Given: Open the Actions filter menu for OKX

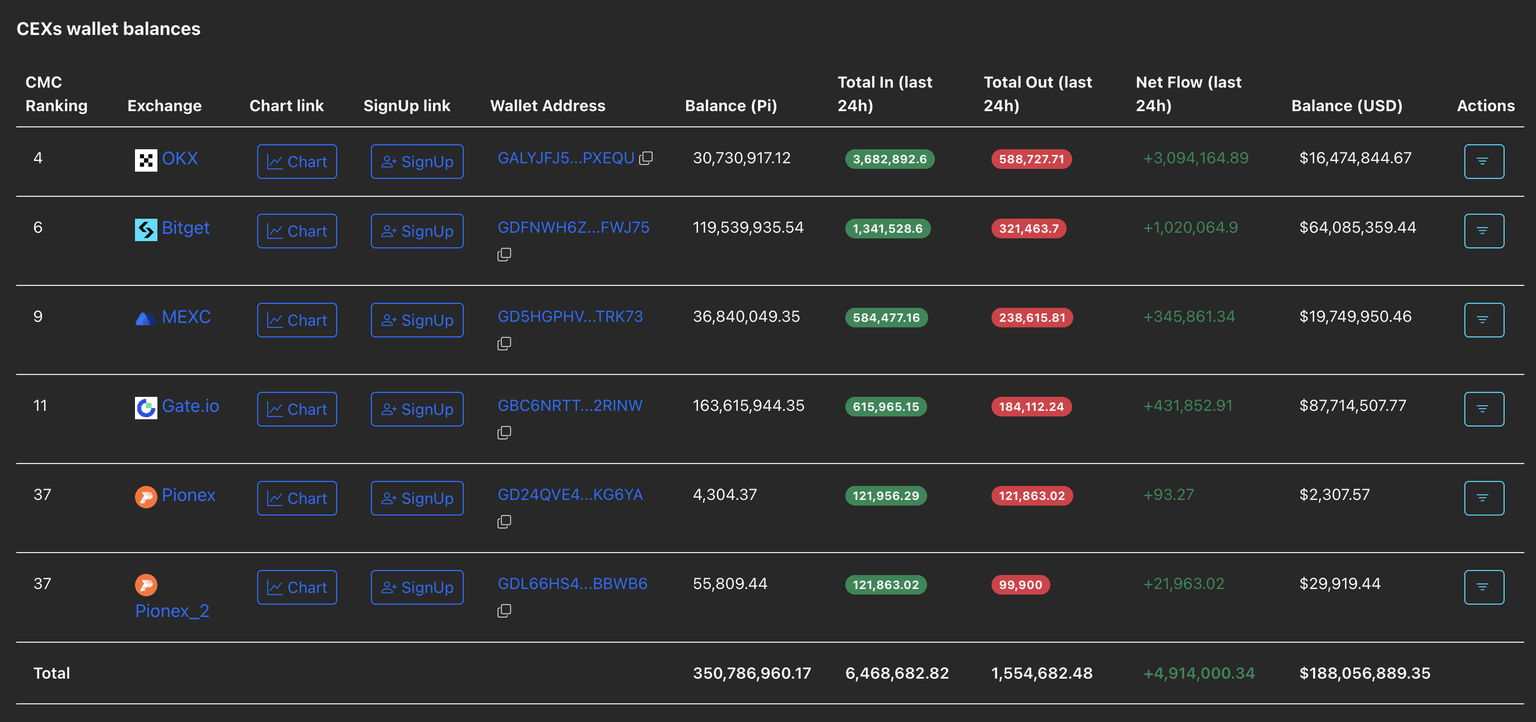Looking at the screenshot, I should 1483,161.
